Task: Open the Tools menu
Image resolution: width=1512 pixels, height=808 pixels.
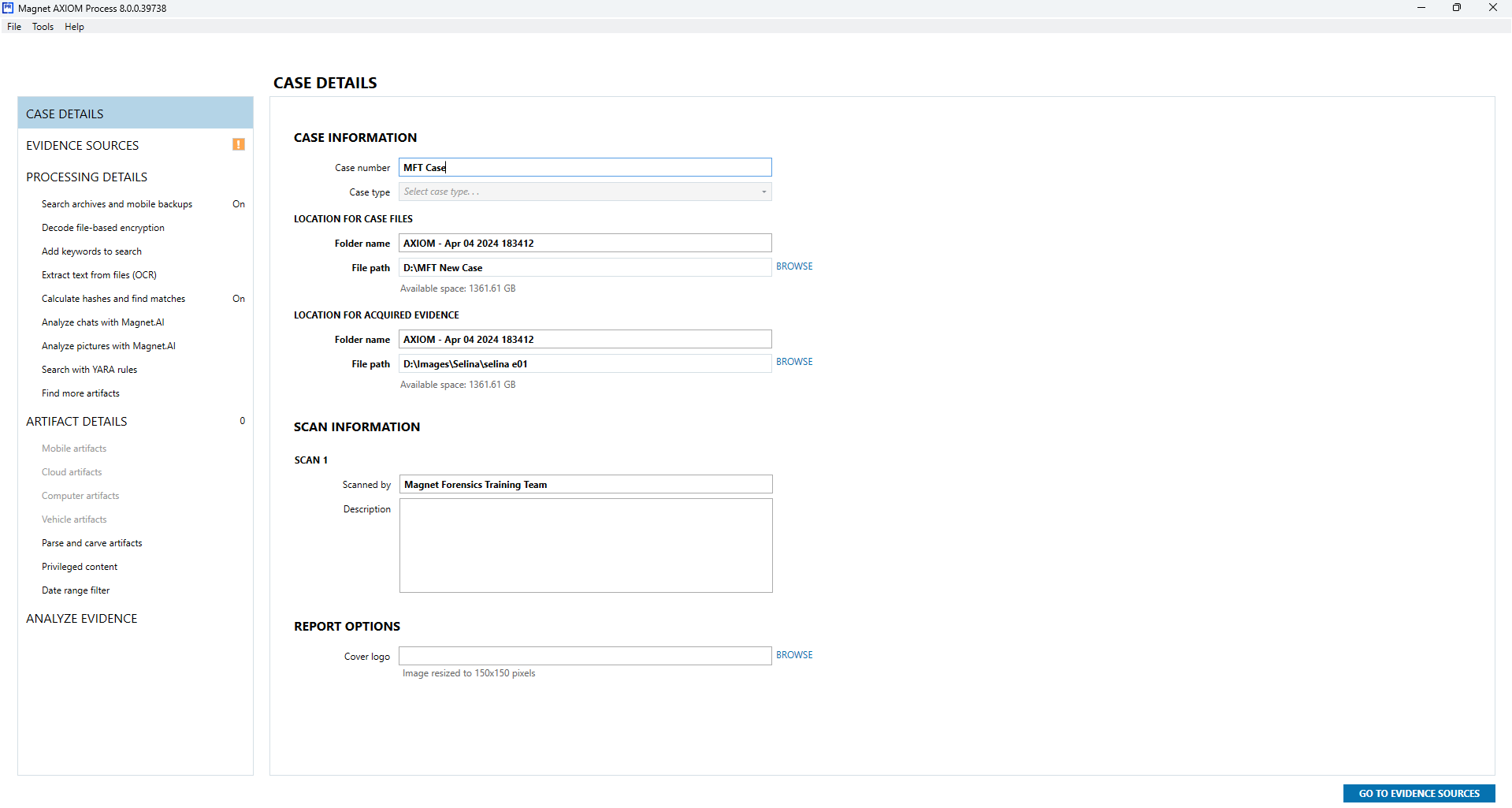Action: (43, 27)
